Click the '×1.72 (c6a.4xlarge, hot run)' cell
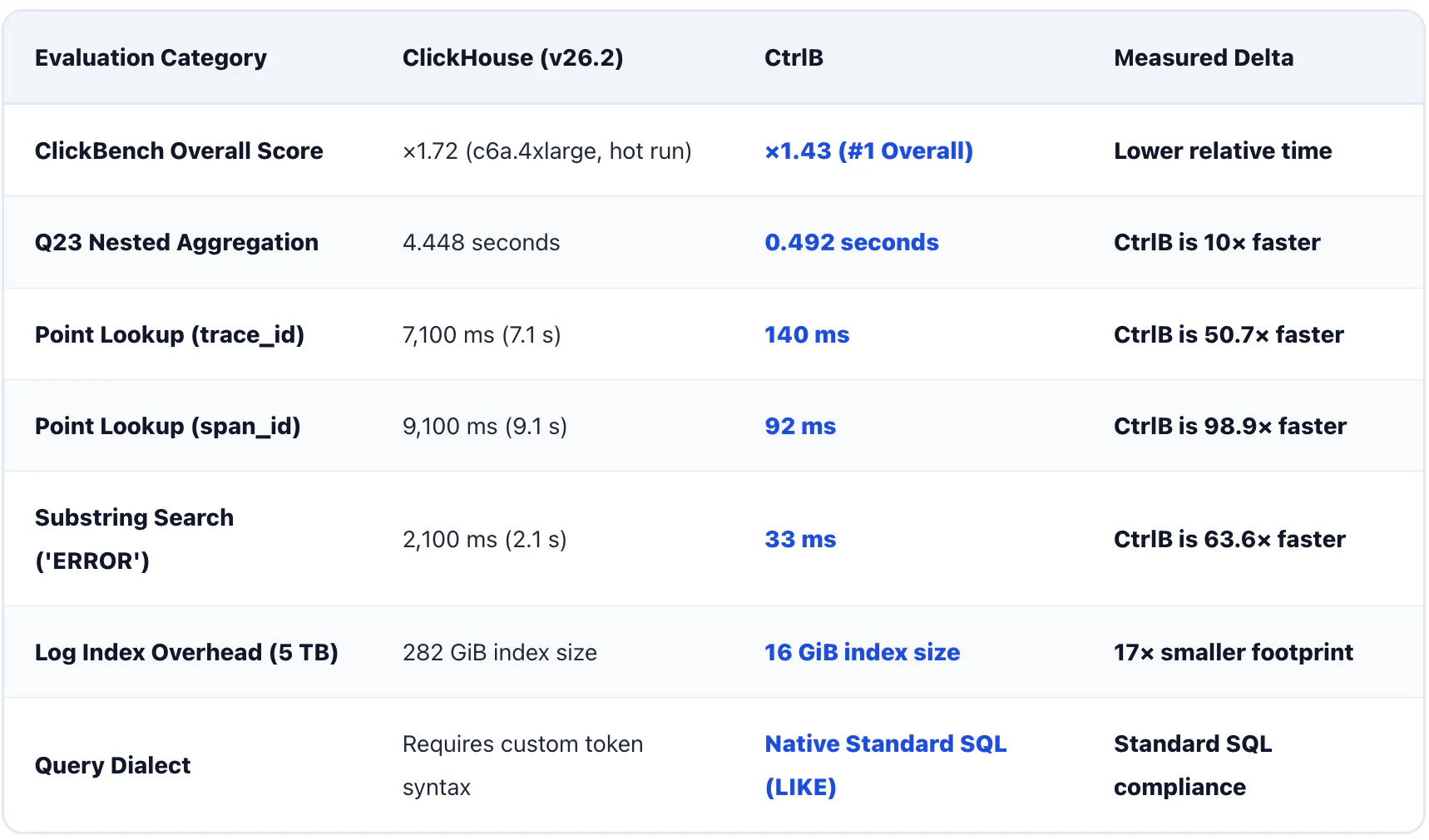This screenshot has height=840, width=1429. (x=547, y=151)
